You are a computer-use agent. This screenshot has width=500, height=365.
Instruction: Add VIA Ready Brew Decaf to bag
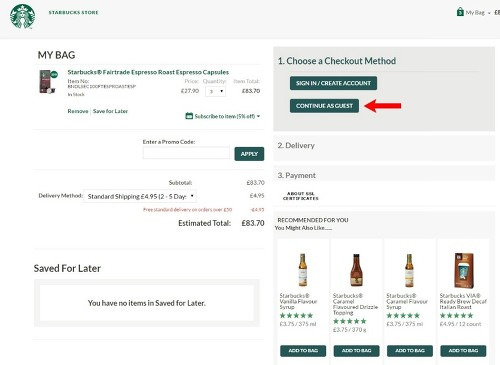[x=463, y=351]
